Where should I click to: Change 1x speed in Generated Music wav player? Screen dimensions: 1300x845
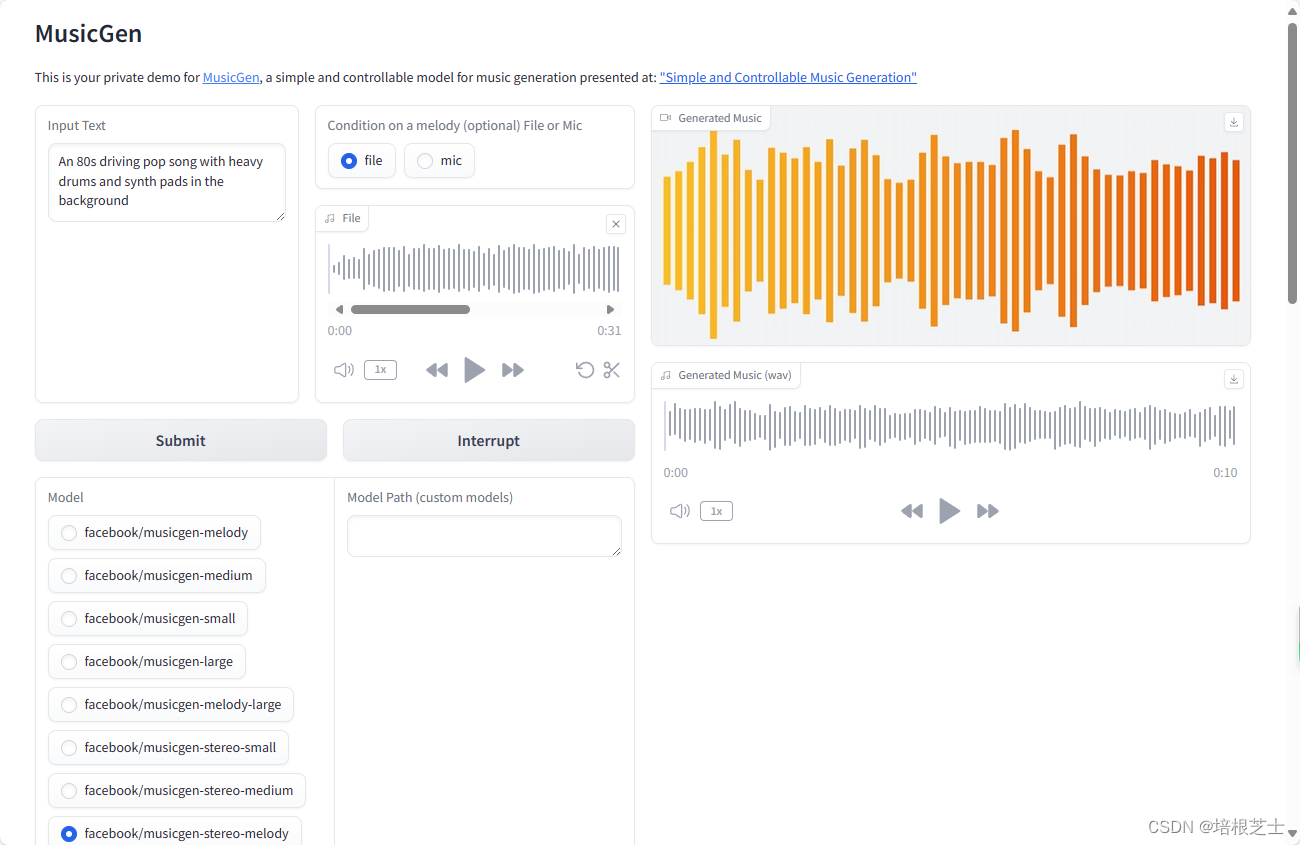(x=716, y=511)
